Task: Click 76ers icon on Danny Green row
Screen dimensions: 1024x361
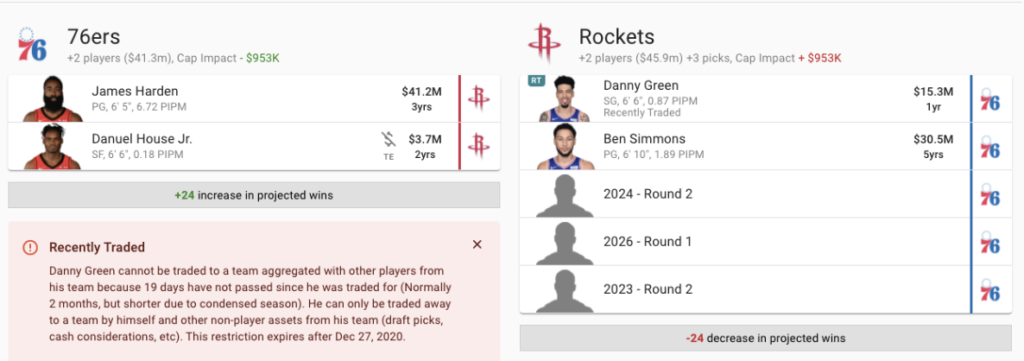Action: [990, 99]
